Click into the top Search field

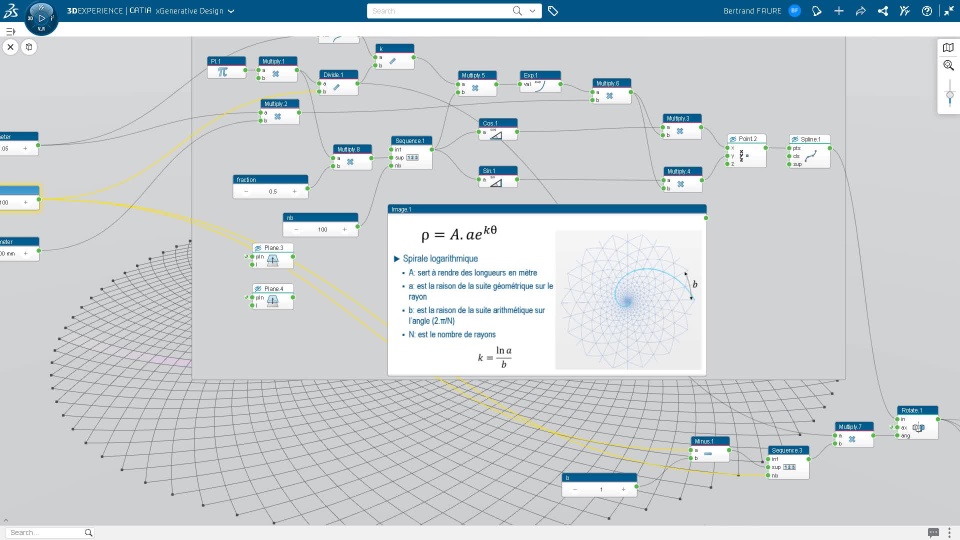click(x=440, y=11)
